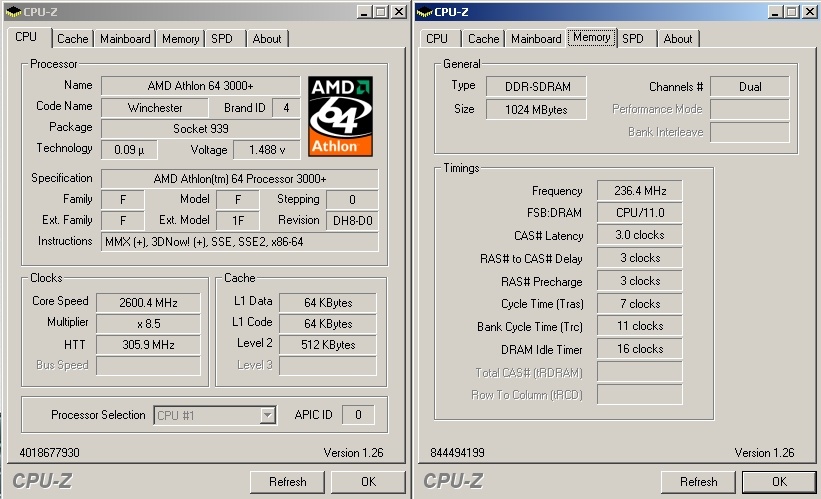The height and width of the screenshot is (499, 821).
Task: Click Brand ID value 4
Action: pyautogui.click(x=286, y=108)
